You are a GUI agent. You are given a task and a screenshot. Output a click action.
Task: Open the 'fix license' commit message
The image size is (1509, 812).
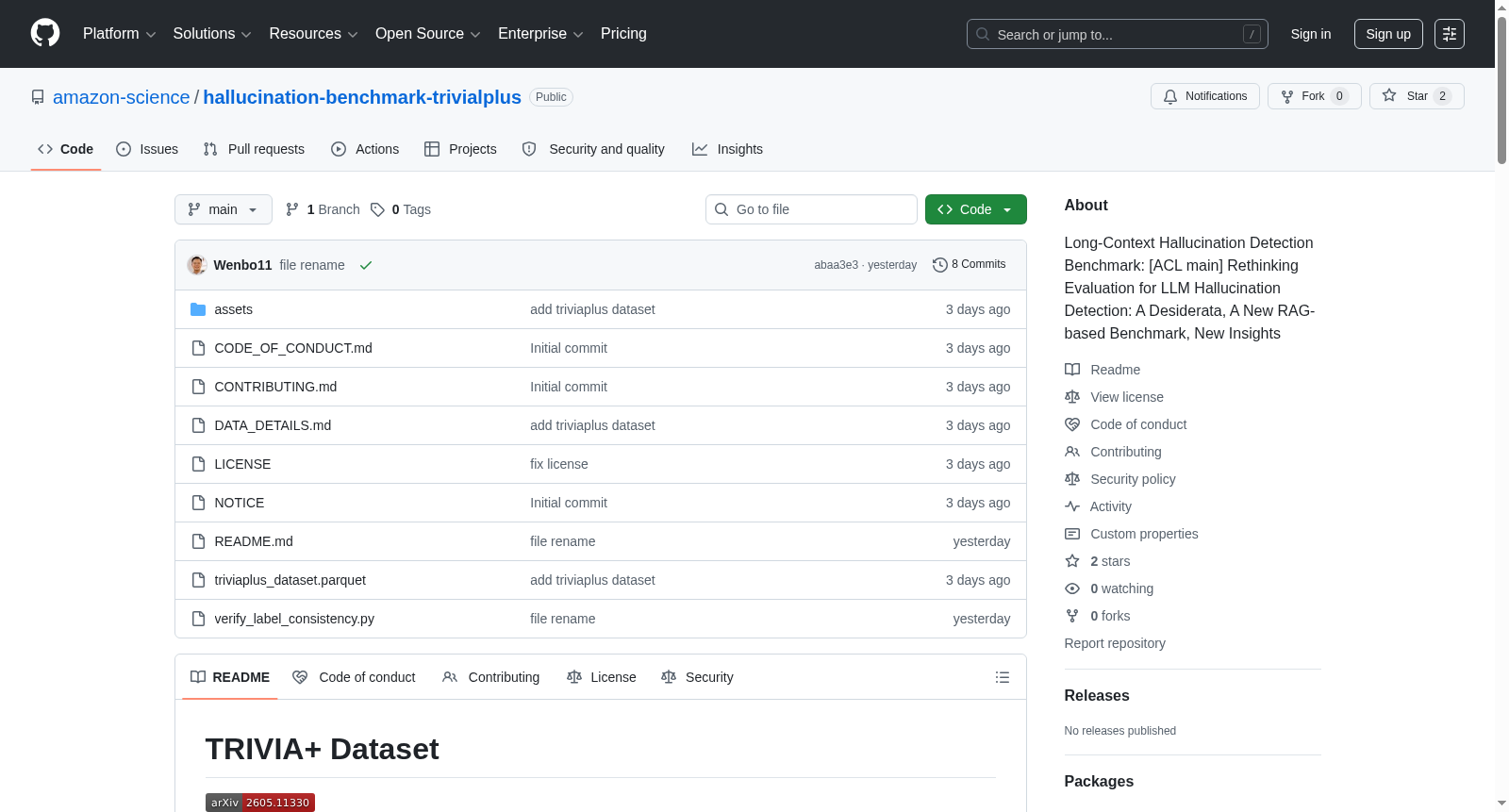tap(558, 464)
